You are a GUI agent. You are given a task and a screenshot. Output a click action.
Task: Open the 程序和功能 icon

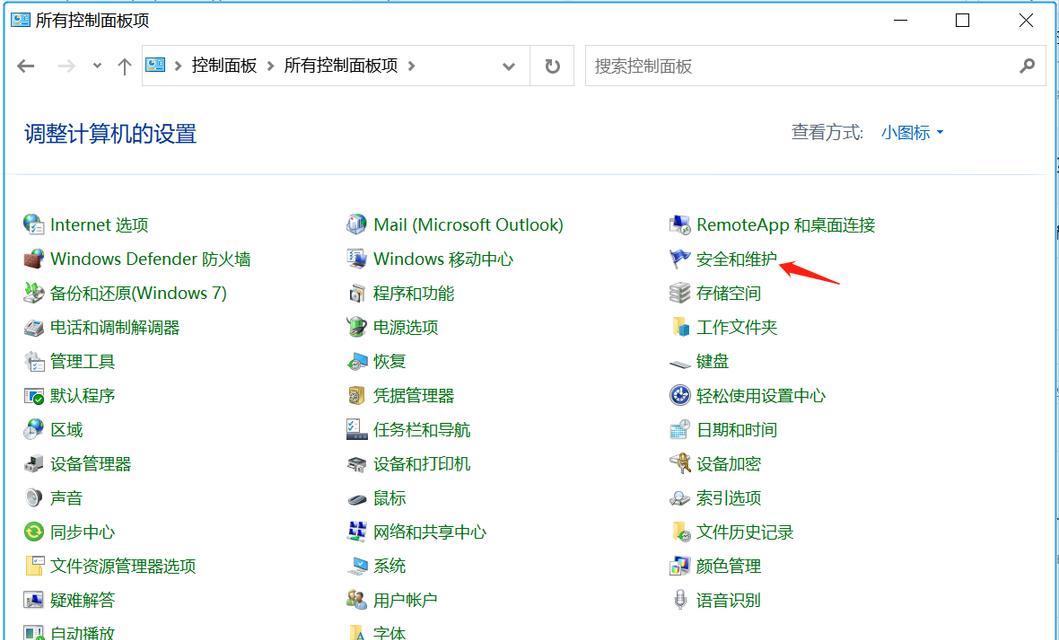357,293
